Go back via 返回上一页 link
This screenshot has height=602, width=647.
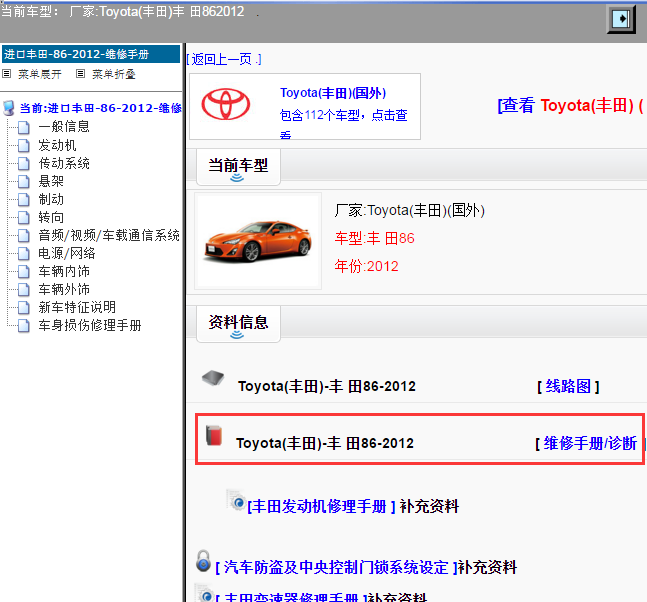point(224,59)
